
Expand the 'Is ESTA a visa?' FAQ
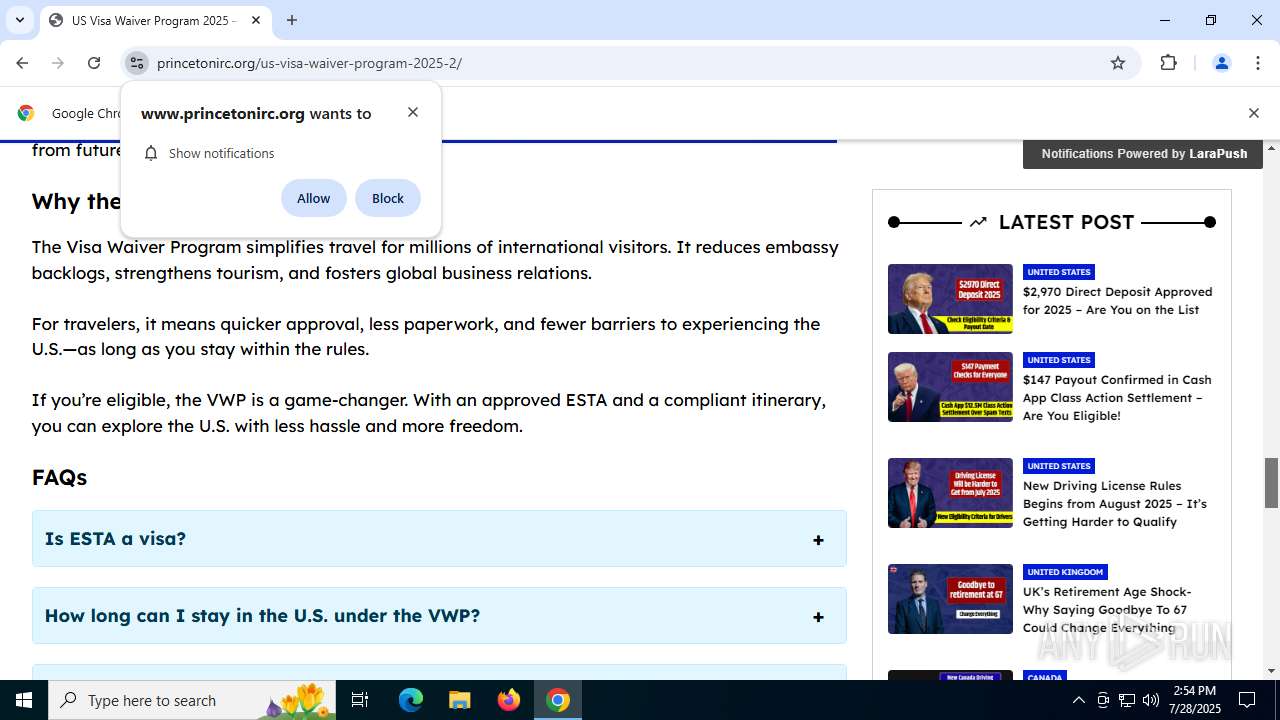(439, 539)
